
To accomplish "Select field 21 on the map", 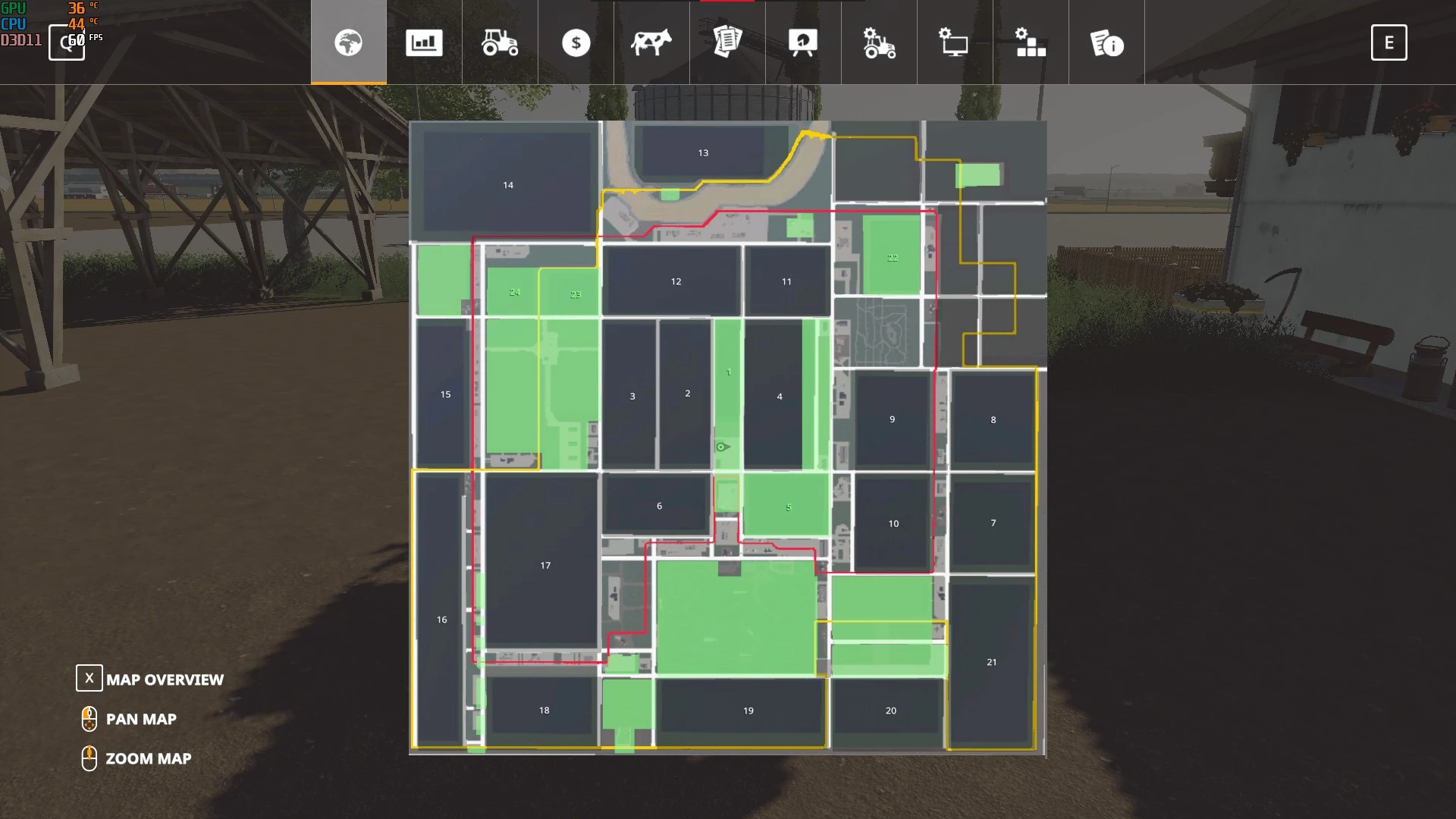I will pos(991,662).
